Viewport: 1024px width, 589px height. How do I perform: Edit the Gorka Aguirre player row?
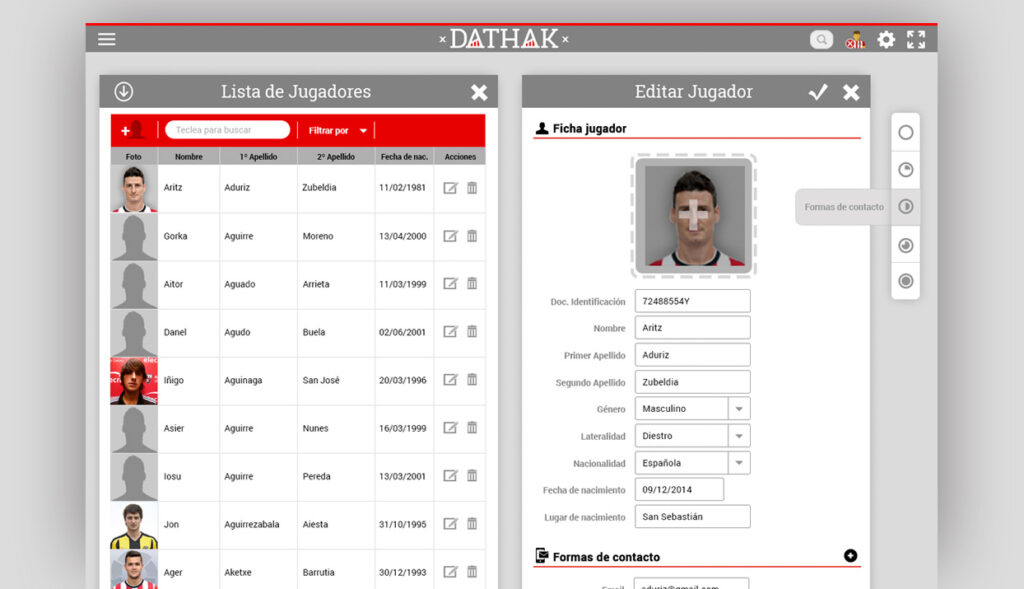coord(450,236)
